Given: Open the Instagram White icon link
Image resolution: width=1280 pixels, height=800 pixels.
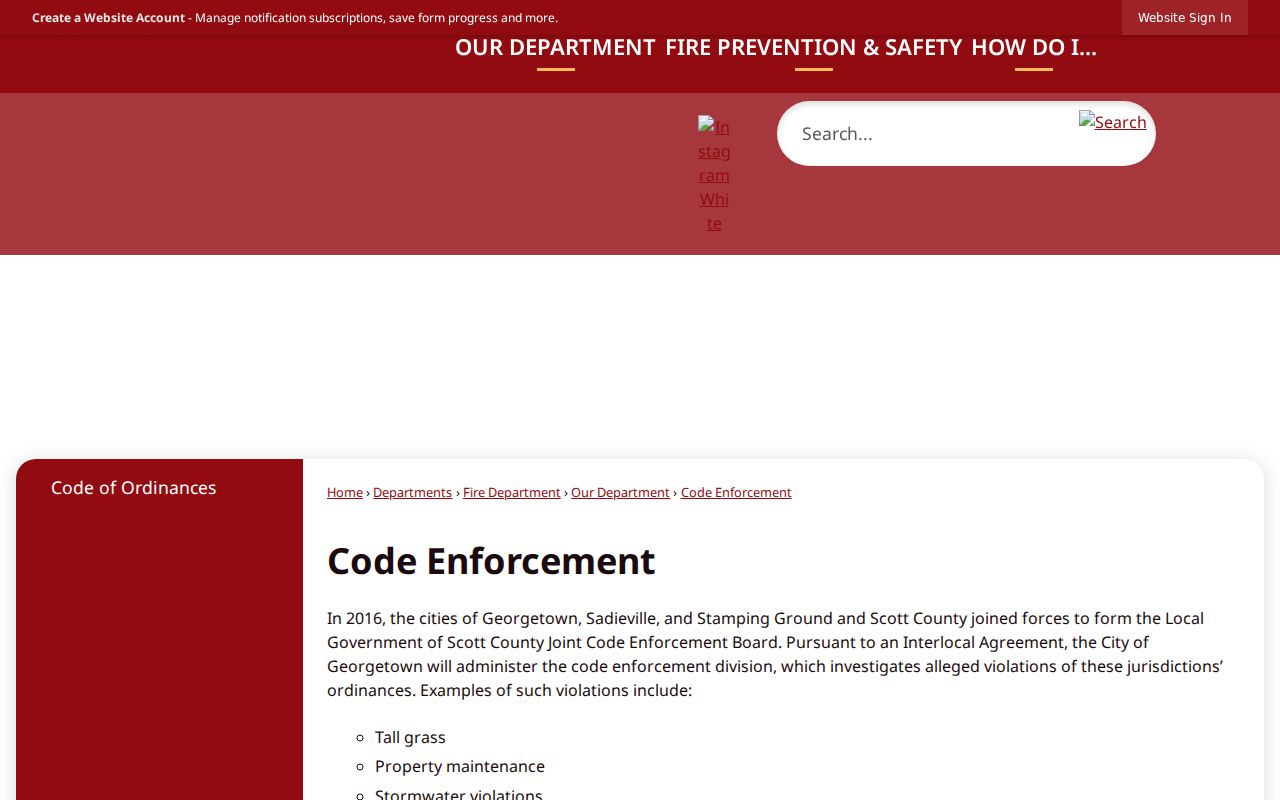Looking at the screenshot, I should [714, 175].
